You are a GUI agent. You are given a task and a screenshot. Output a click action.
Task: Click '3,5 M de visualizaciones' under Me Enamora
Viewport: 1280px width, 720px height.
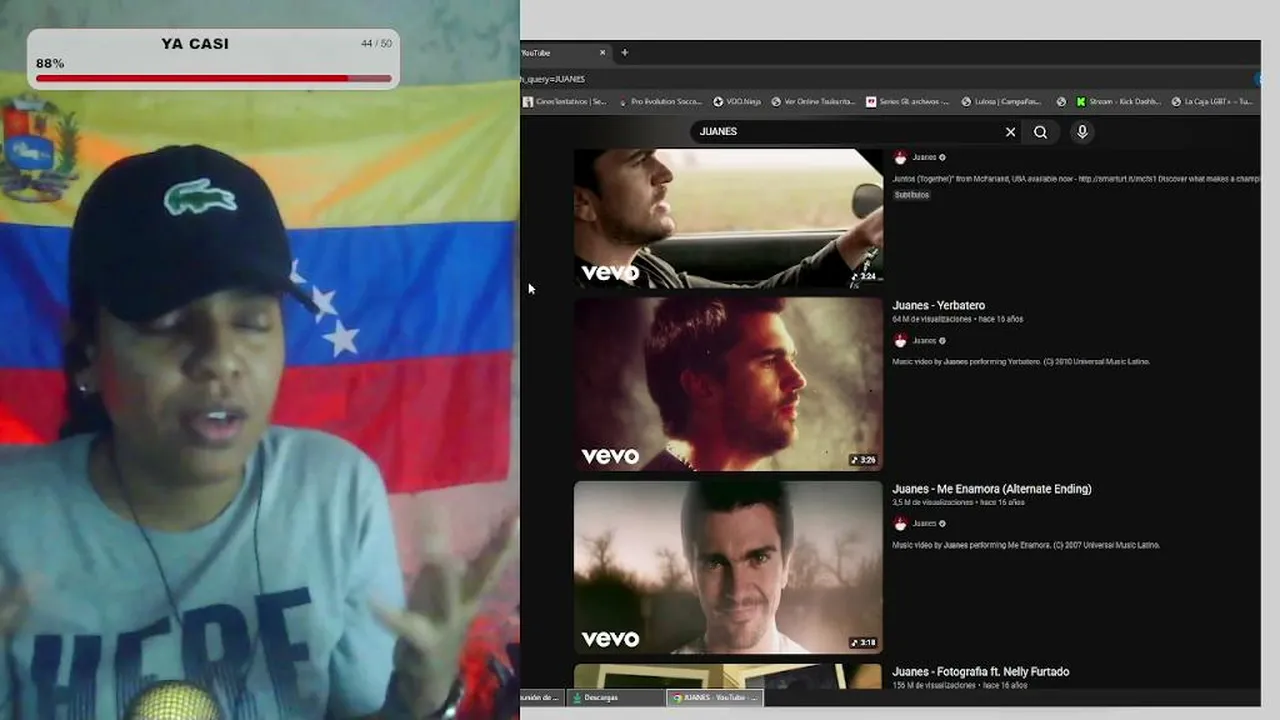pos(934,502)
